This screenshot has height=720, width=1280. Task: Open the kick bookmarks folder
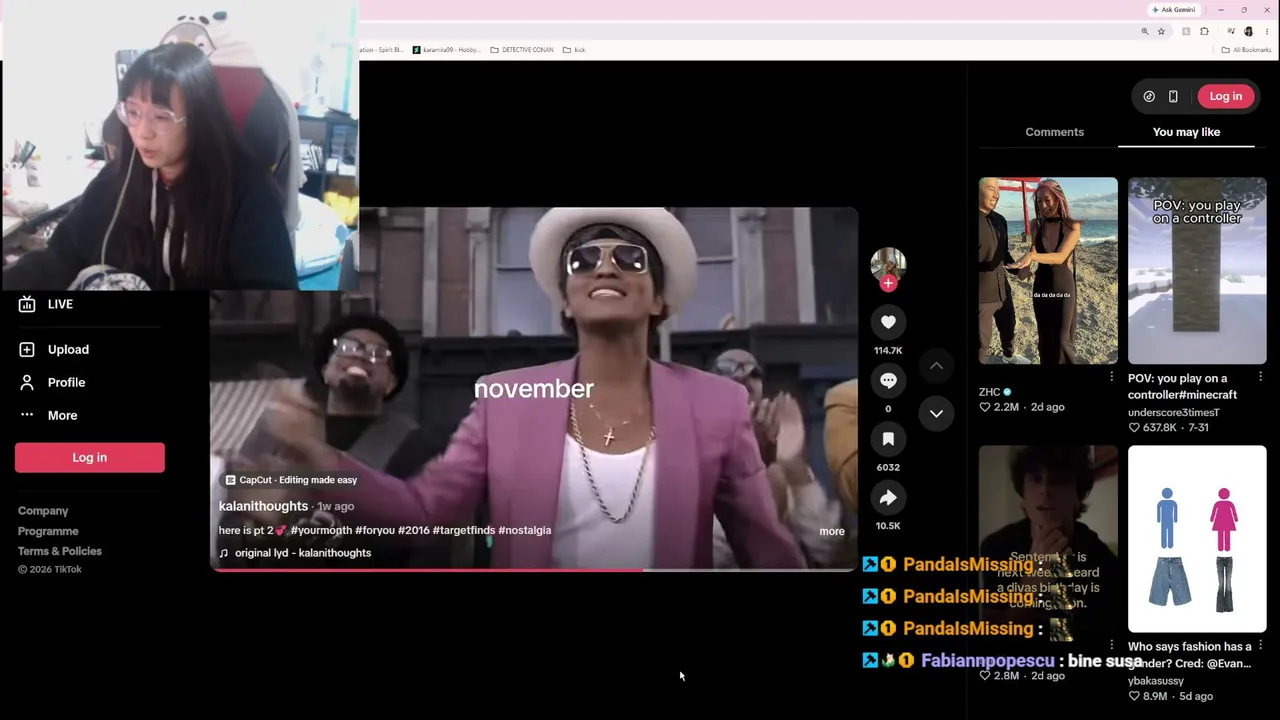click(x=574, y=49)
